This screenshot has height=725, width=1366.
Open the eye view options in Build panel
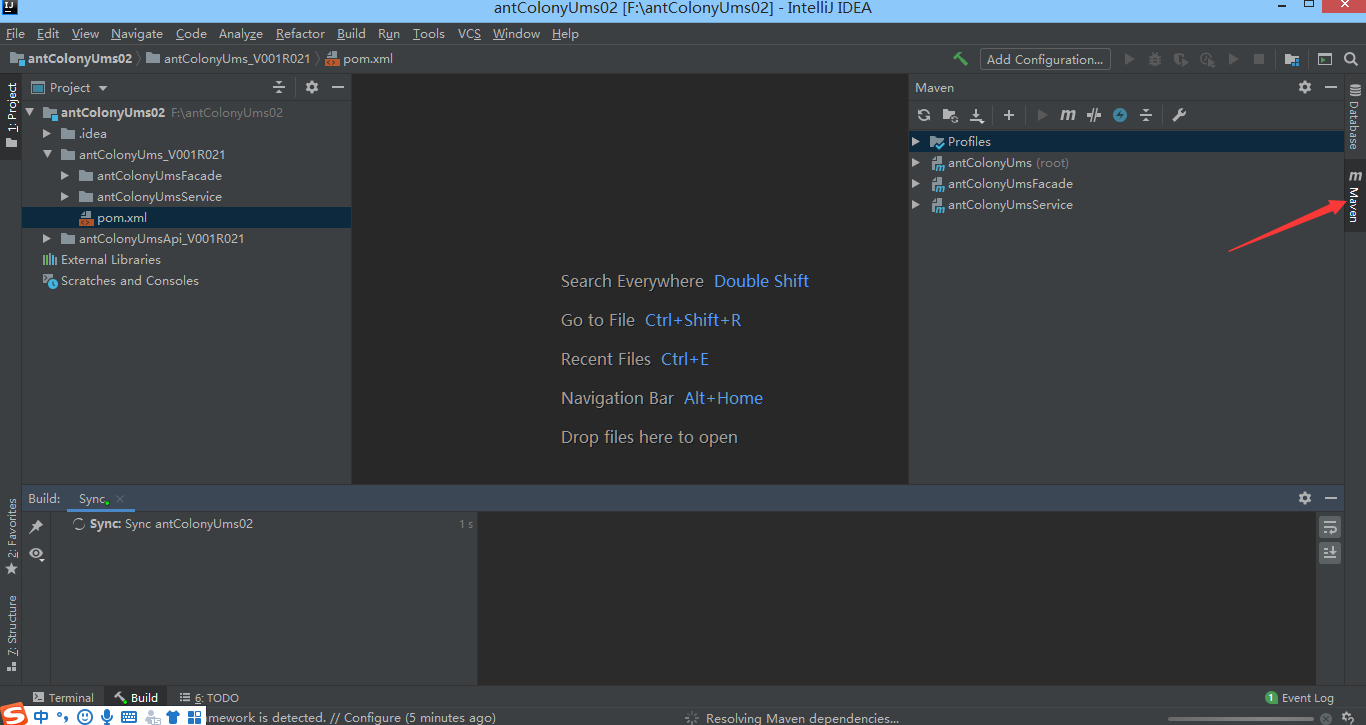tap(37, 553)
